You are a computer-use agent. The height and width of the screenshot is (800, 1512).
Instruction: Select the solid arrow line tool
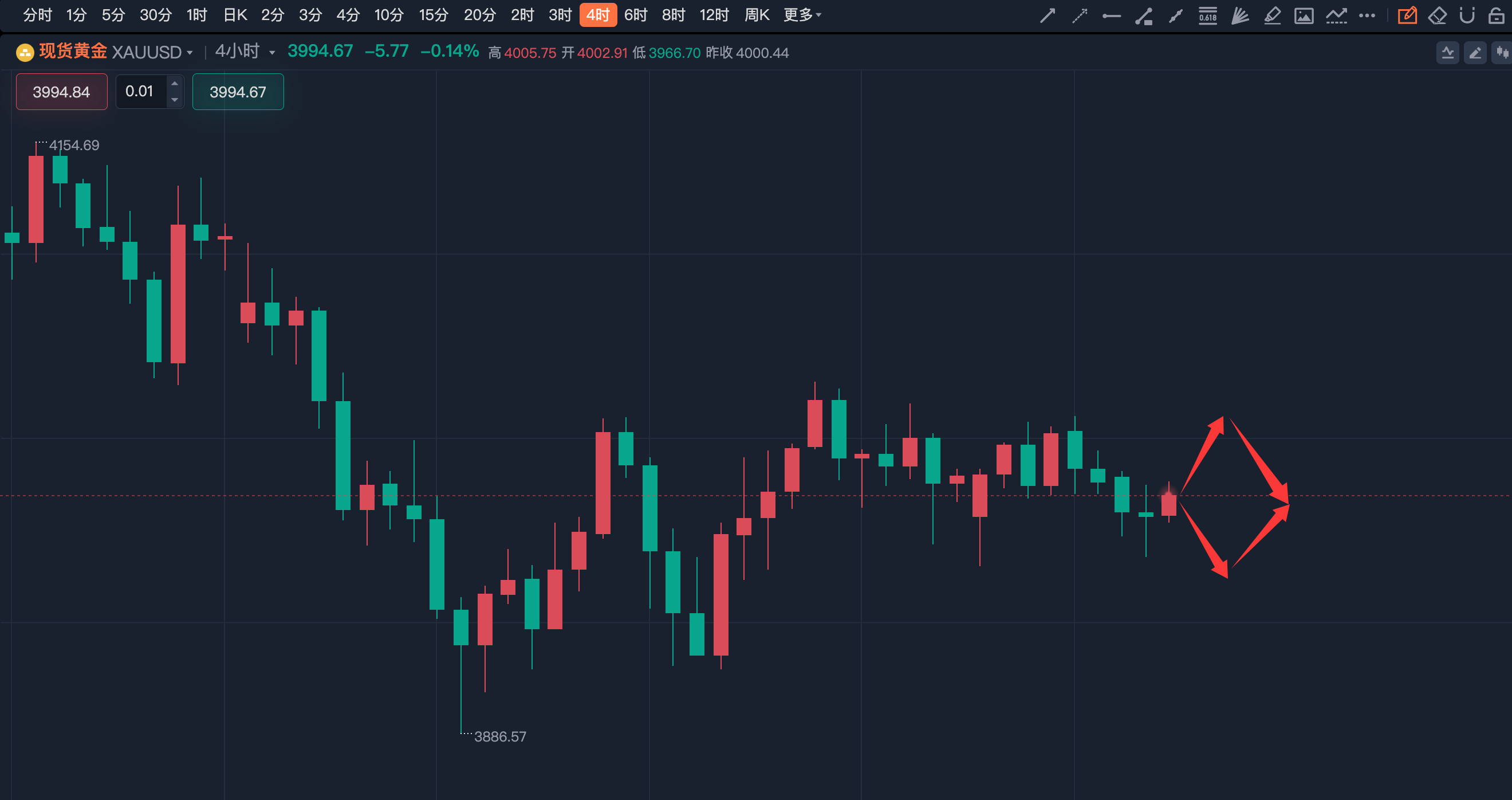1047,15
